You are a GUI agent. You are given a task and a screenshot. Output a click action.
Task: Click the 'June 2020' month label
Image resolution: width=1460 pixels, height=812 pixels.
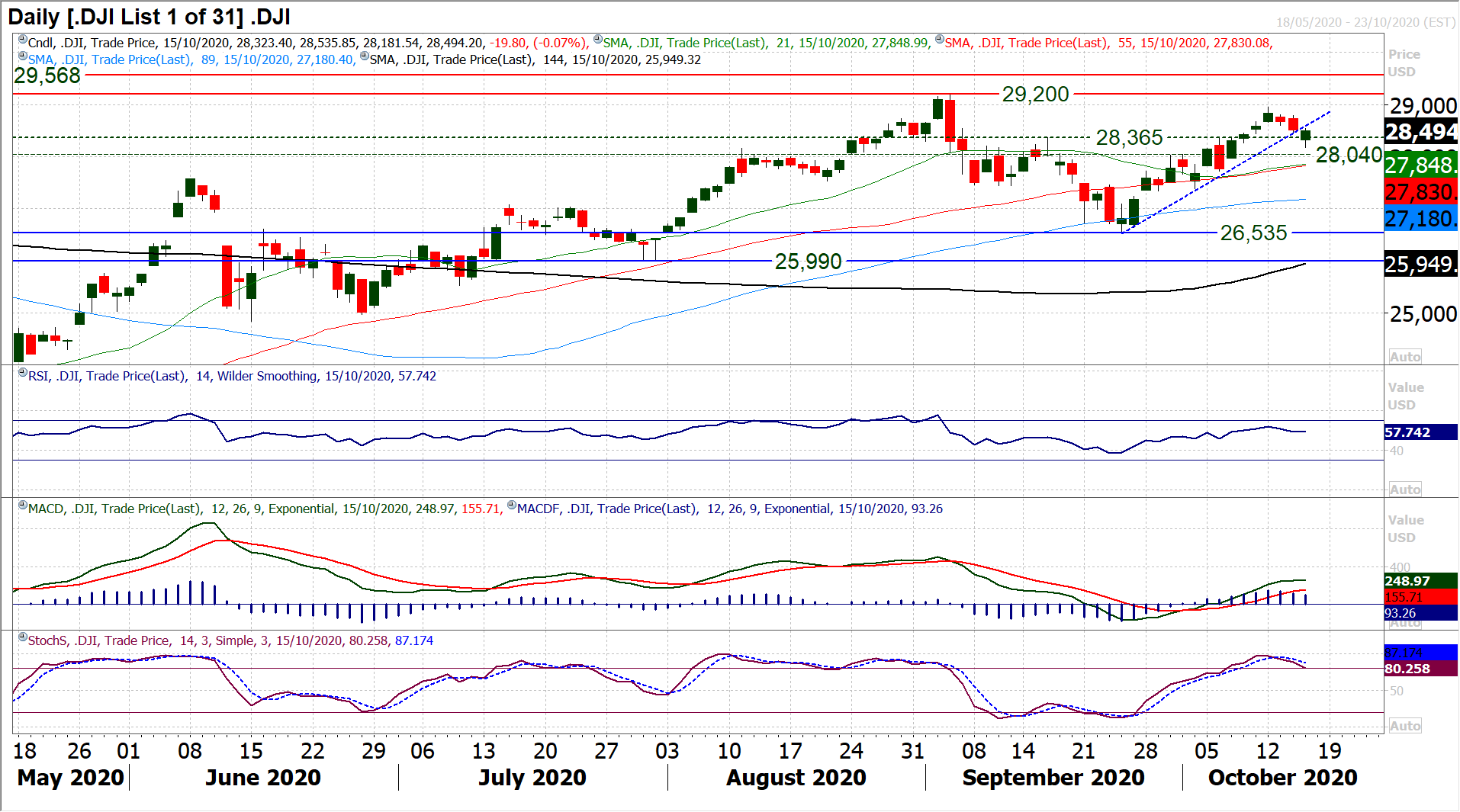(263, 778)
